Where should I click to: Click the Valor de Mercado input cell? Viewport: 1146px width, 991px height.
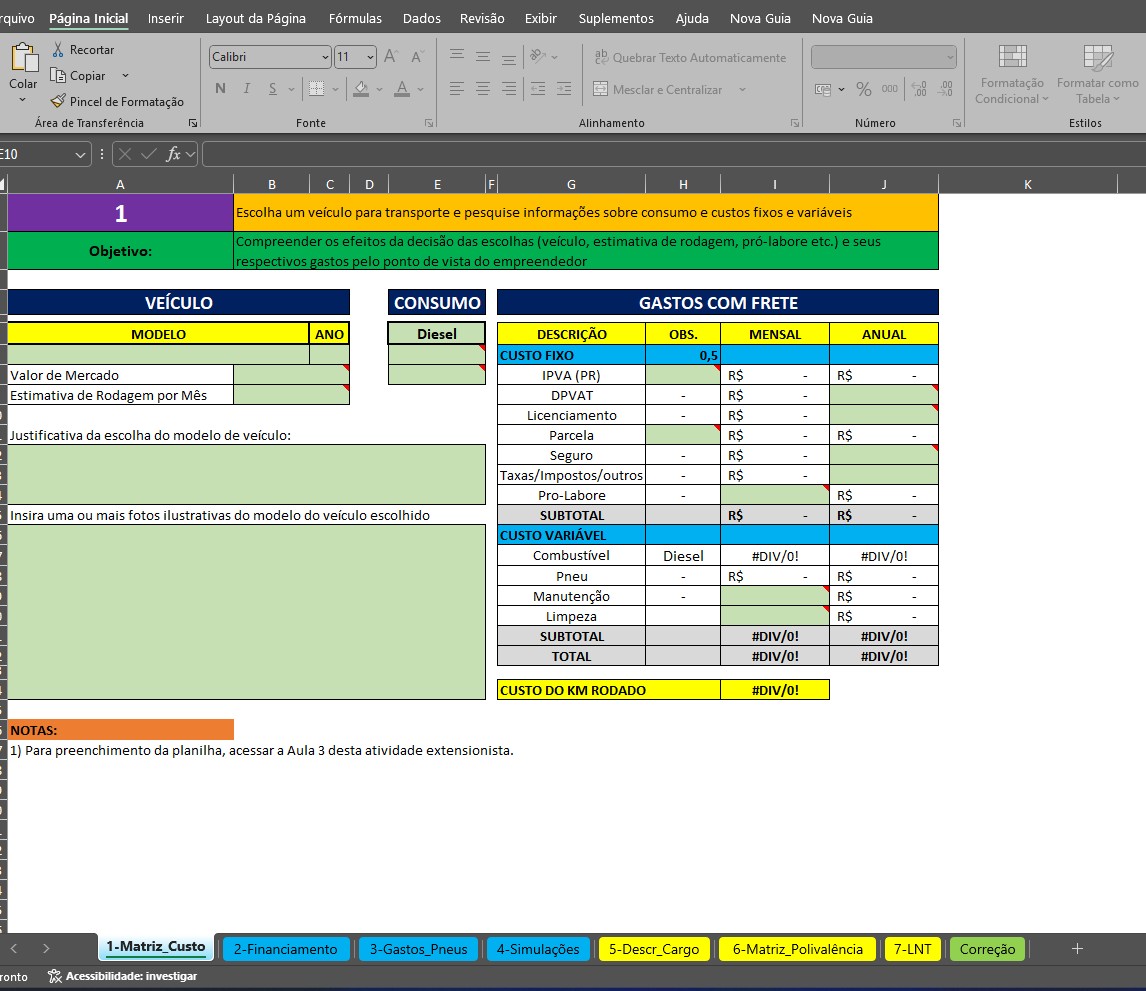point(291,375)
